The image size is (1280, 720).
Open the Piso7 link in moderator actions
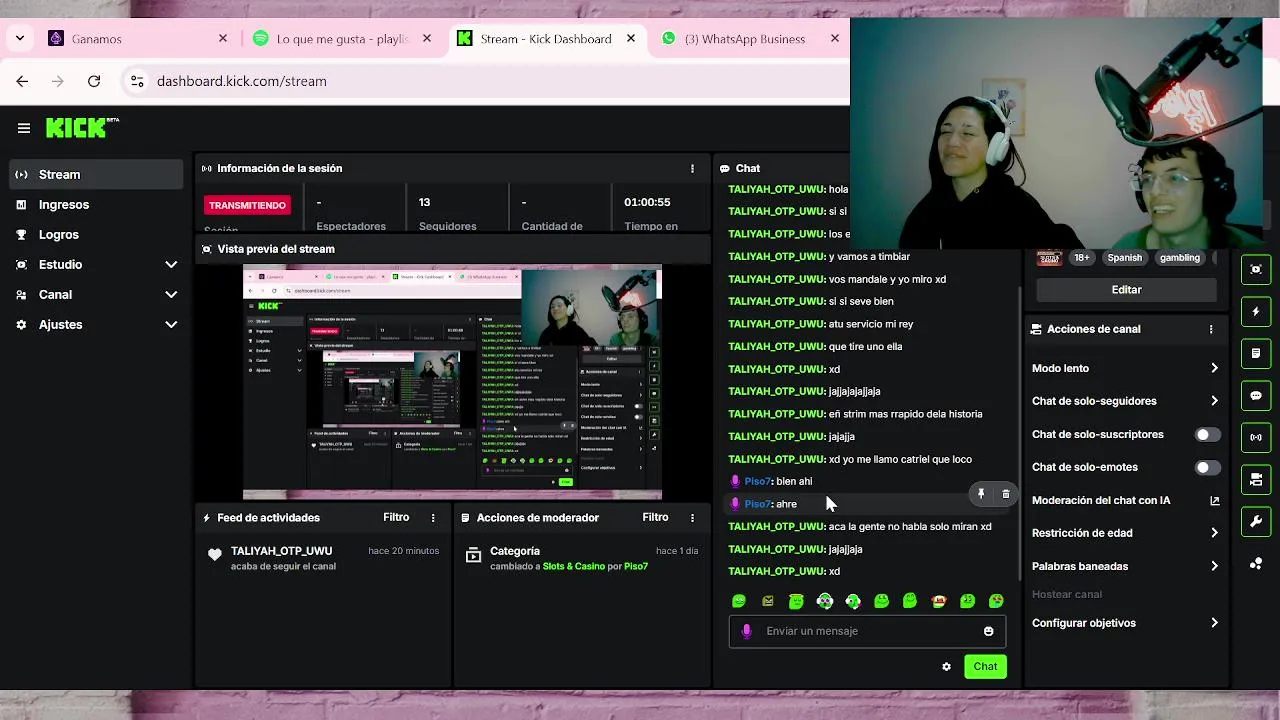636,567
